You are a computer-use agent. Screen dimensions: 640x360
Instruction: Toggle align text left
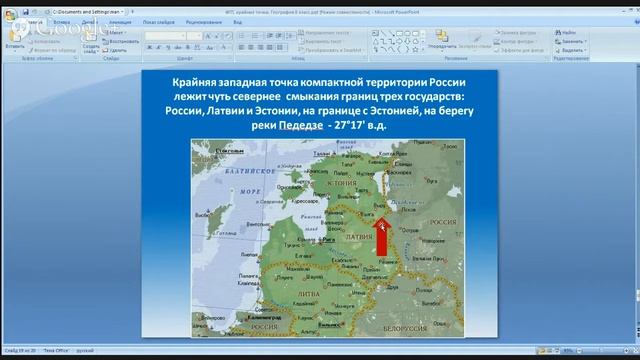pos(241,48)
